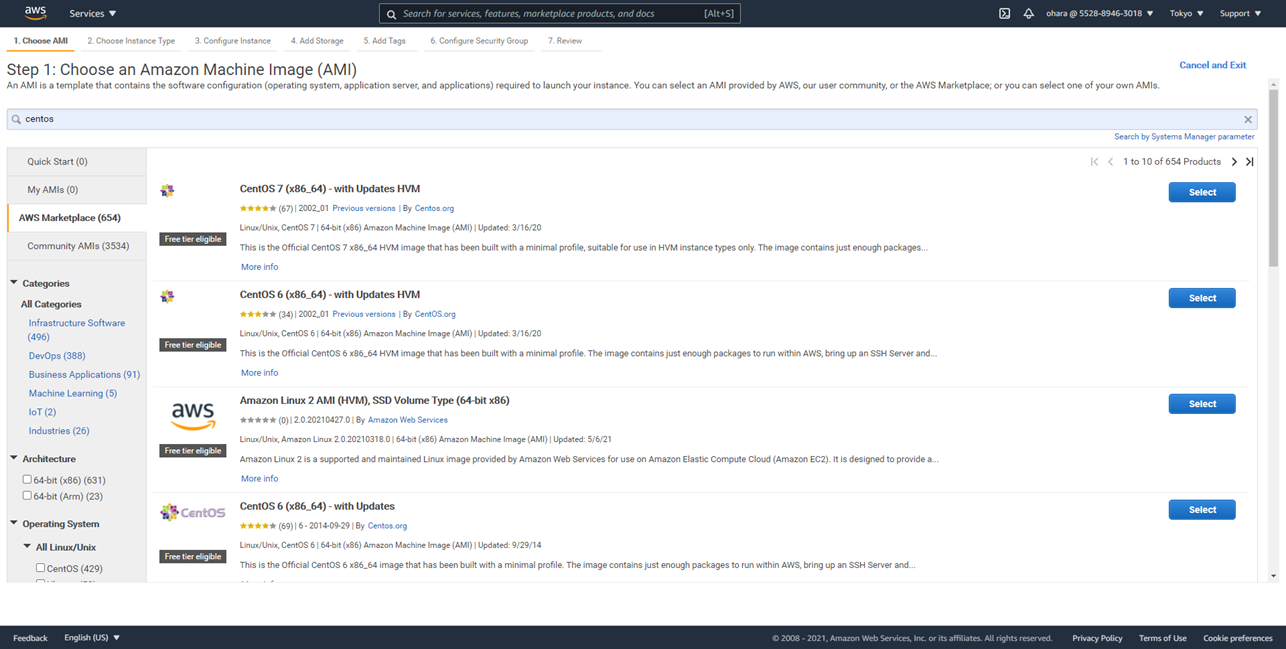Click the vertical scrollbar down arrow
This screenshot has width=1286, height=649.
point(1273,576)
